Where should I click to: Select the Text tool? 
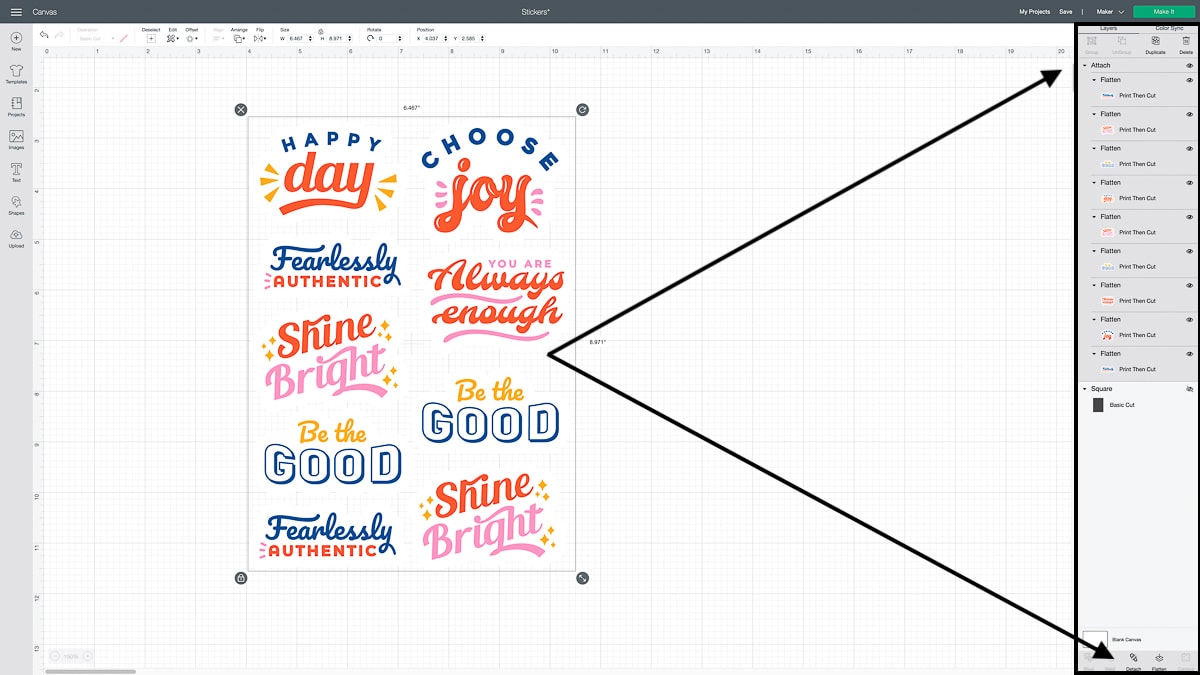(x=16, y=171)
